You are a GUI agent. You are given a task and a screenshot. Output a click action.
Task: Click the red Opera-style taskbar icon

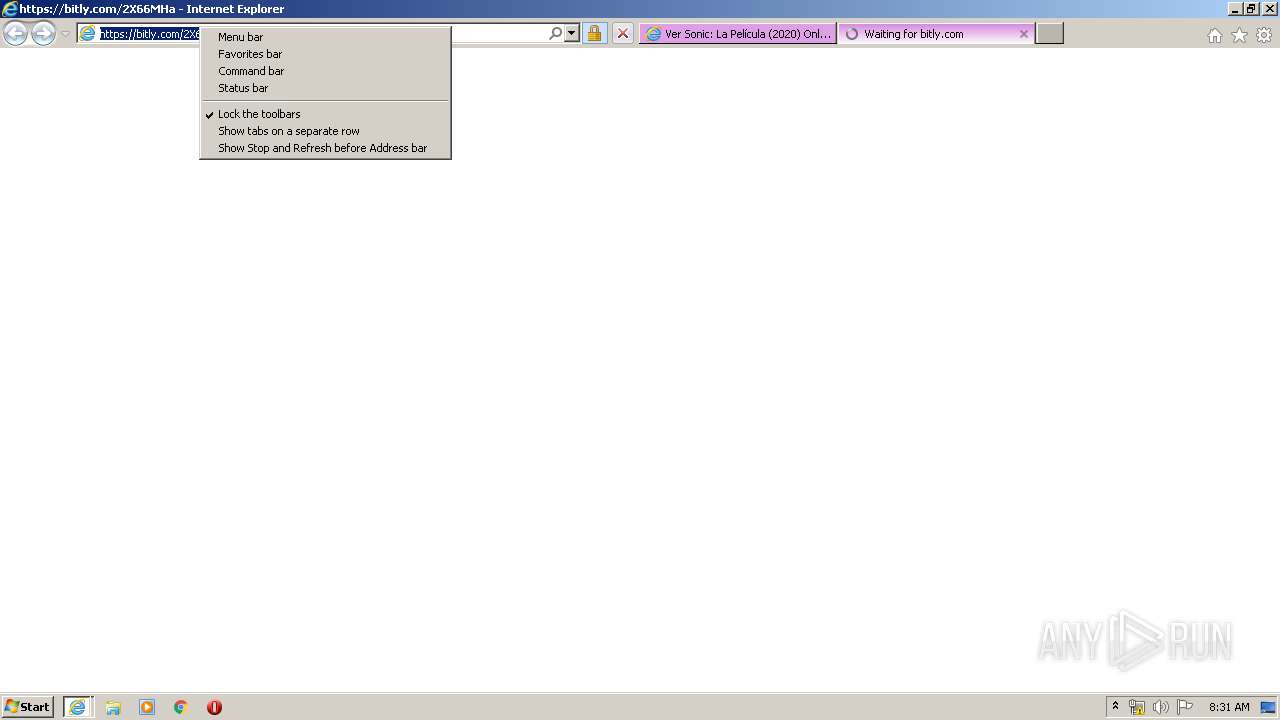[214, 707]
